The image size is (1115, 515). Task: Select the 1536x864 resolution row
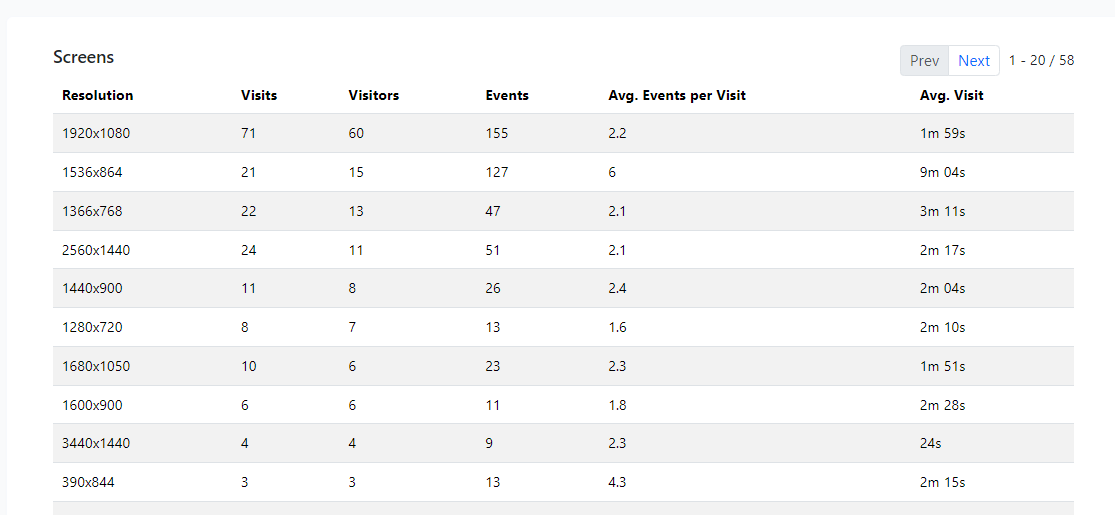pyautogui.click(x=563, y=172)
